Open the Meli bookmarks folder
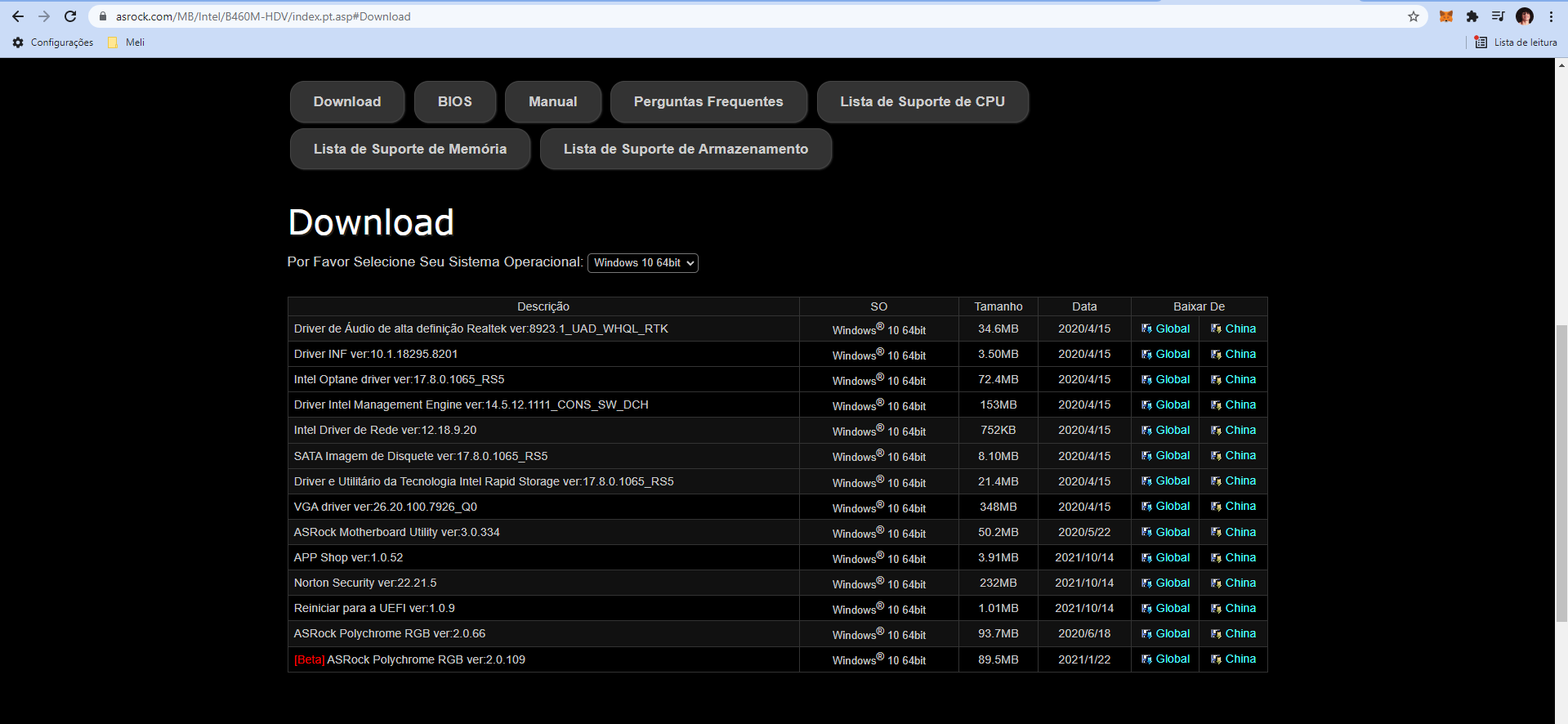 point(127,42)
